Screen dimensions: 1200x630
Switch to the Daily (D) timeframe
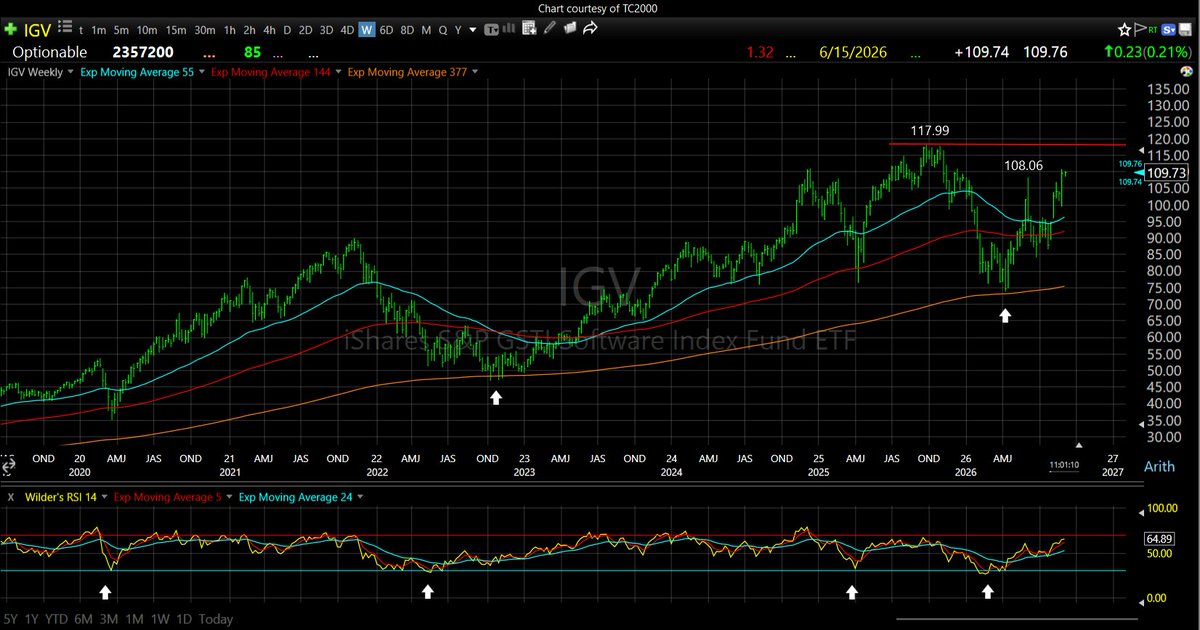[x=287, y=30]
